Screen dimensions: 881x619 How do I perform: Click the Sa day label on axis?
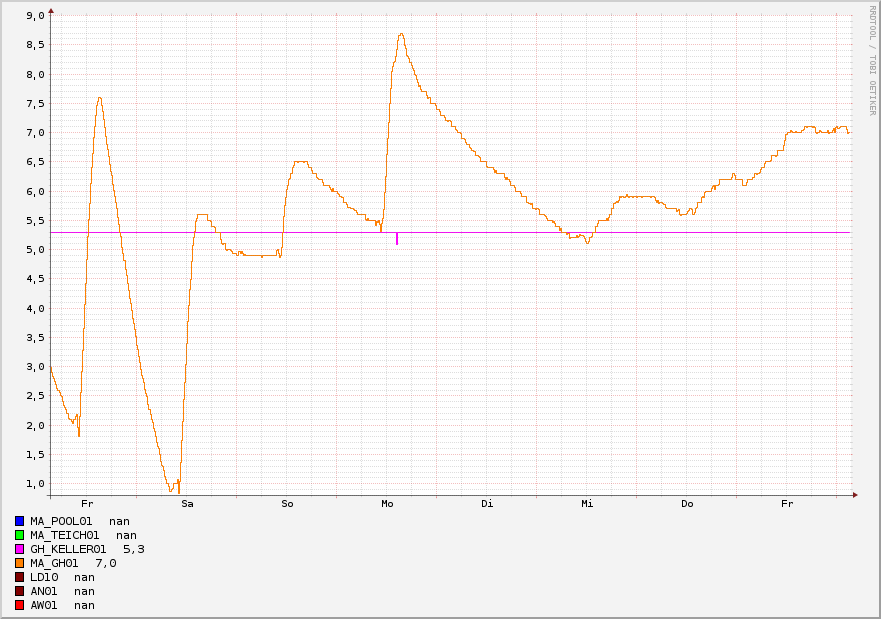click(187, 504)
